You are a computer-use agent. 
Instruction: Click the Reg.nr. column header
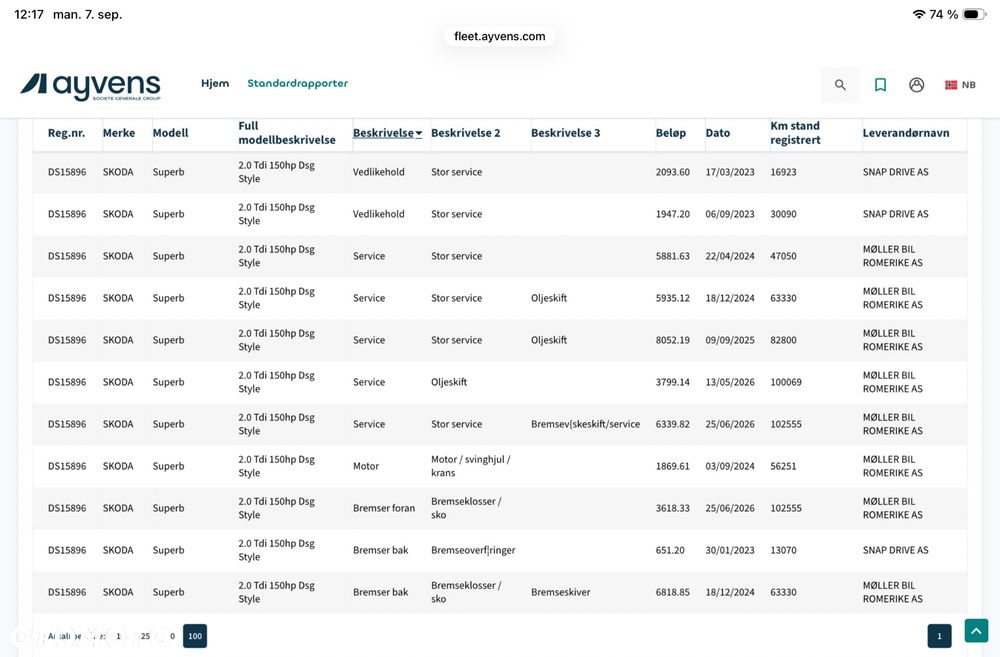click(66, 133)
